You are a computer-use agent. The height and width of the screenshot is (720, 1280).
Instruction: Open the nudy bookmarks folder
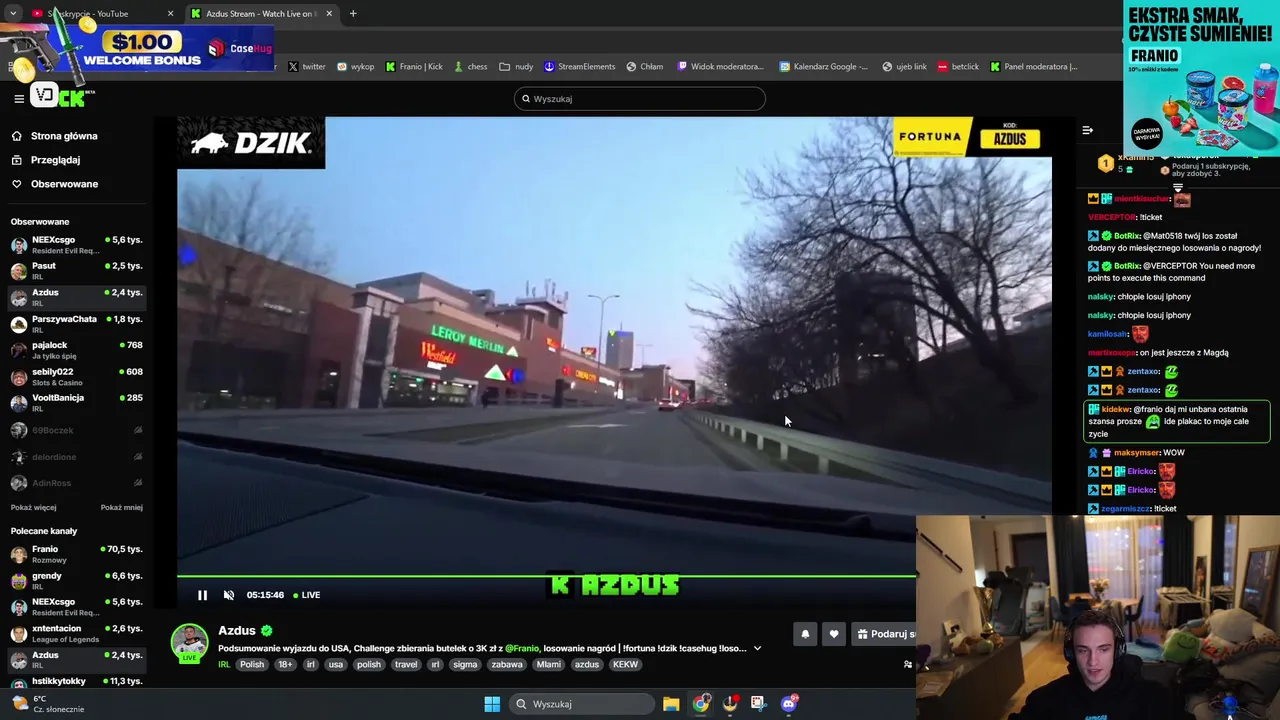pyautogui.click(x=517, y=67)
